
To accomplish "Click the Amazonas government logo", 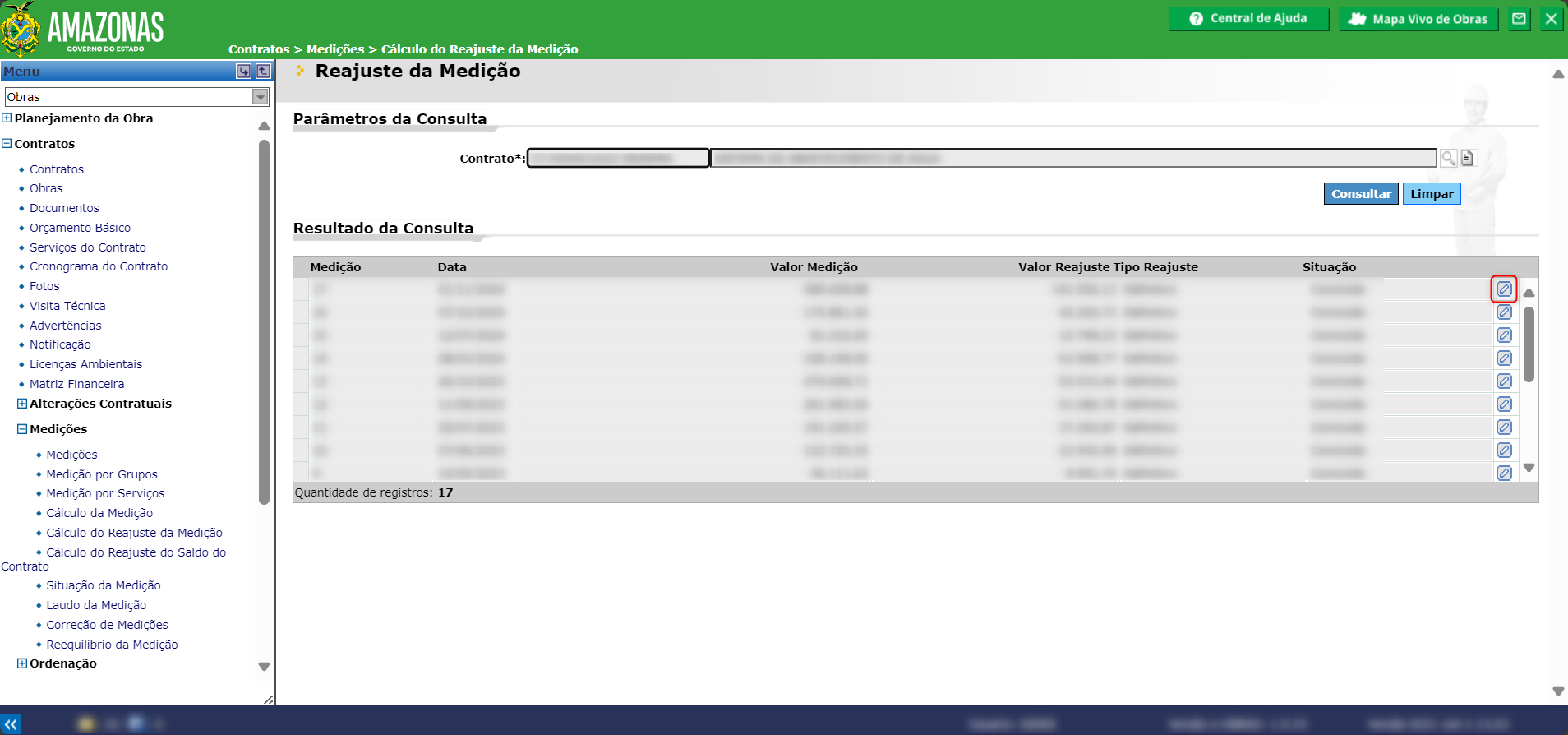I will point(83,30).
